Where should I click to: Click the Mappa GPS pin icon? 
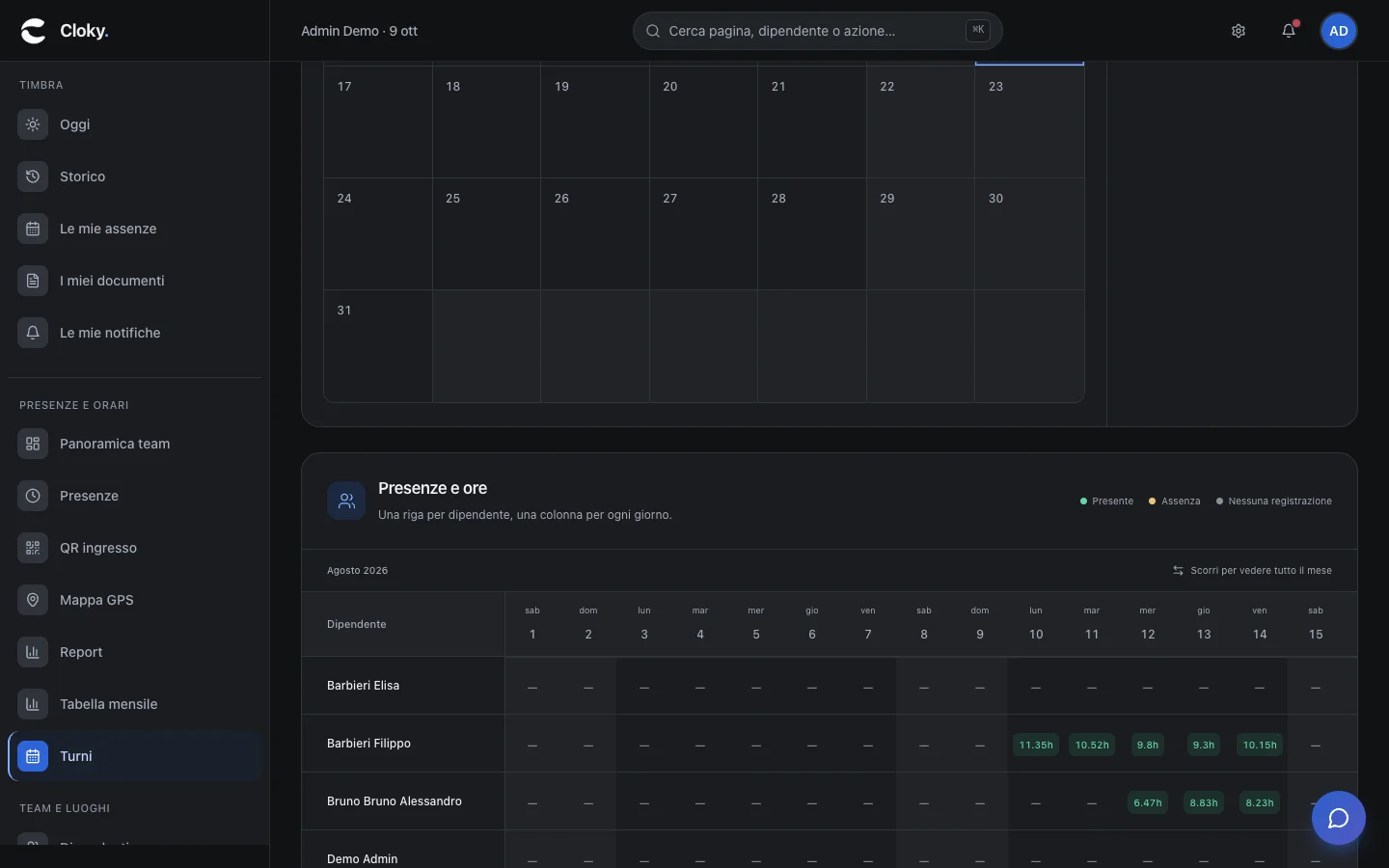(33, 600)
